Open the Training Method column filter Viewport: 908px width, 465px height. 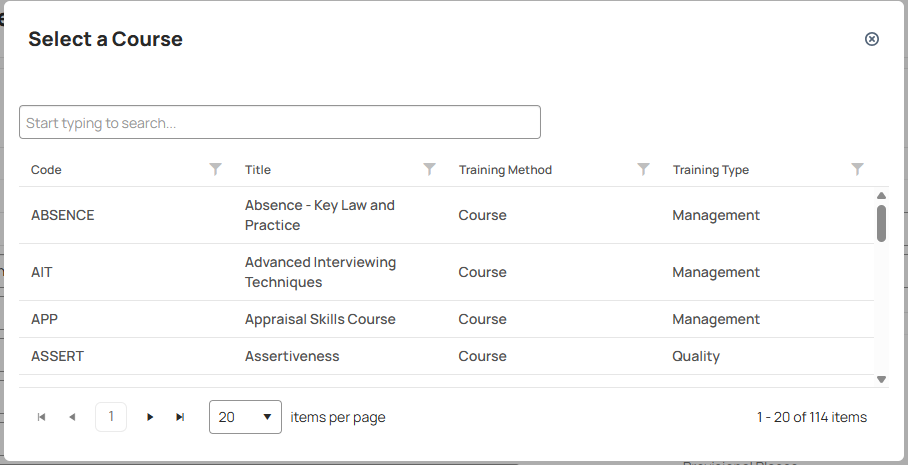(643, 169)
